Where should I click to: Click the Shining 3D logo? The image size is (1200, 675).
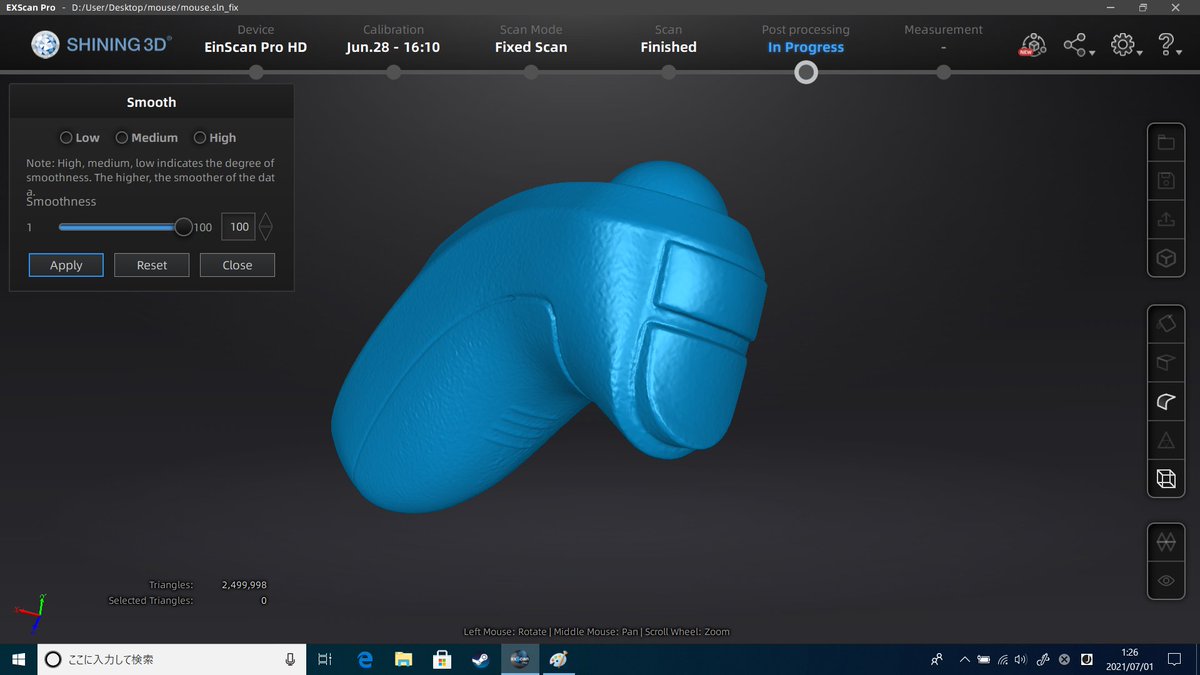tap(102, 44)
